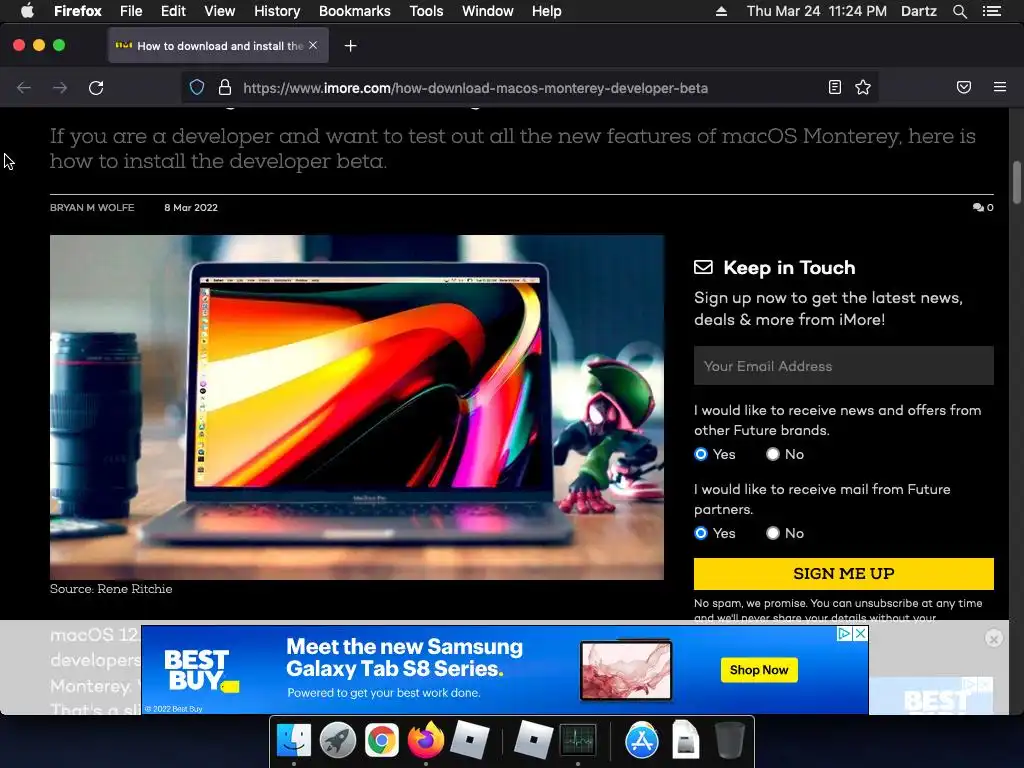Click the date and time in menu bar
1024x768 pixels.
(x=816, y=11)
